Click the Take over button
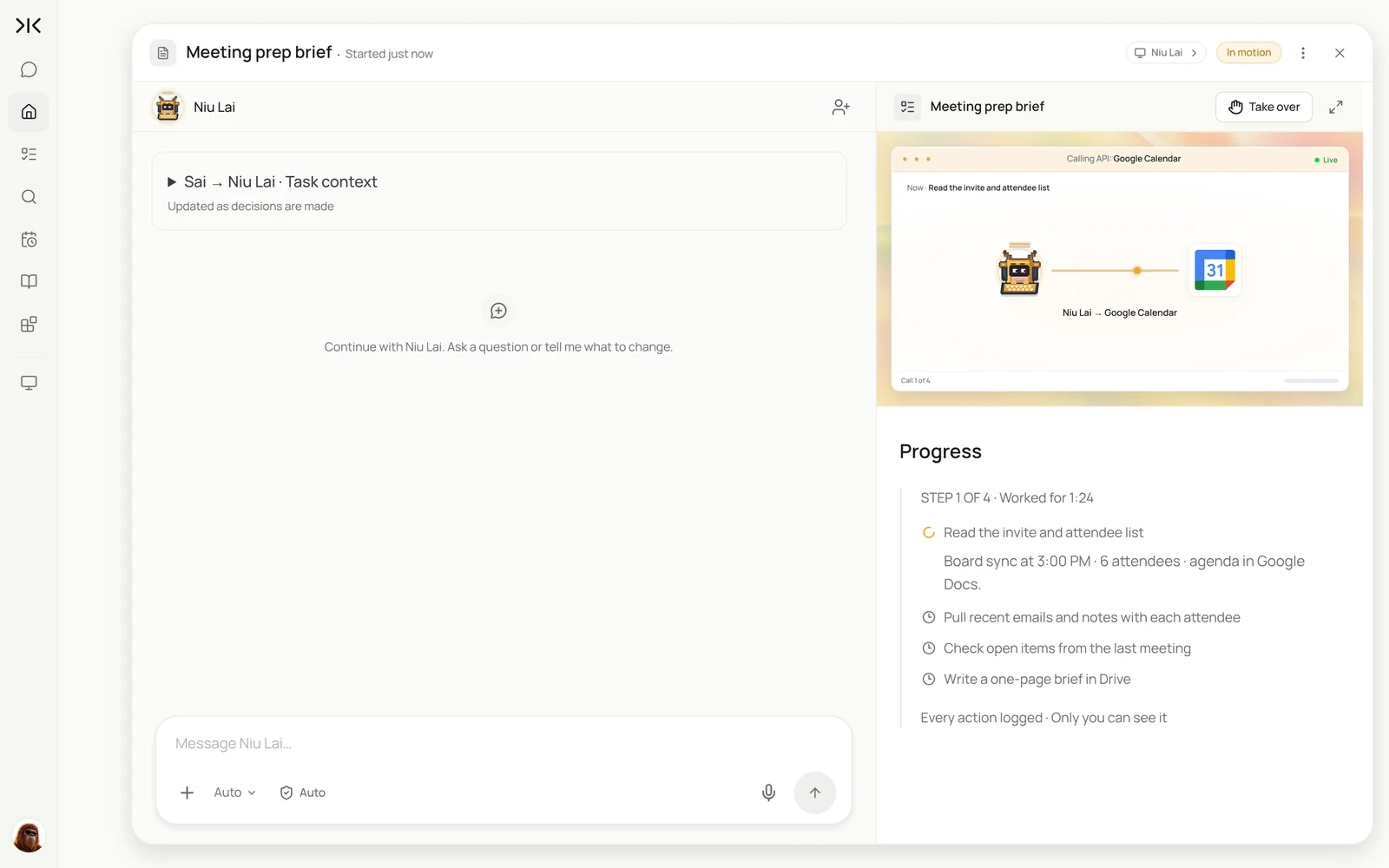Viewport: 1389px width, 868px height. click(1264, 107)
